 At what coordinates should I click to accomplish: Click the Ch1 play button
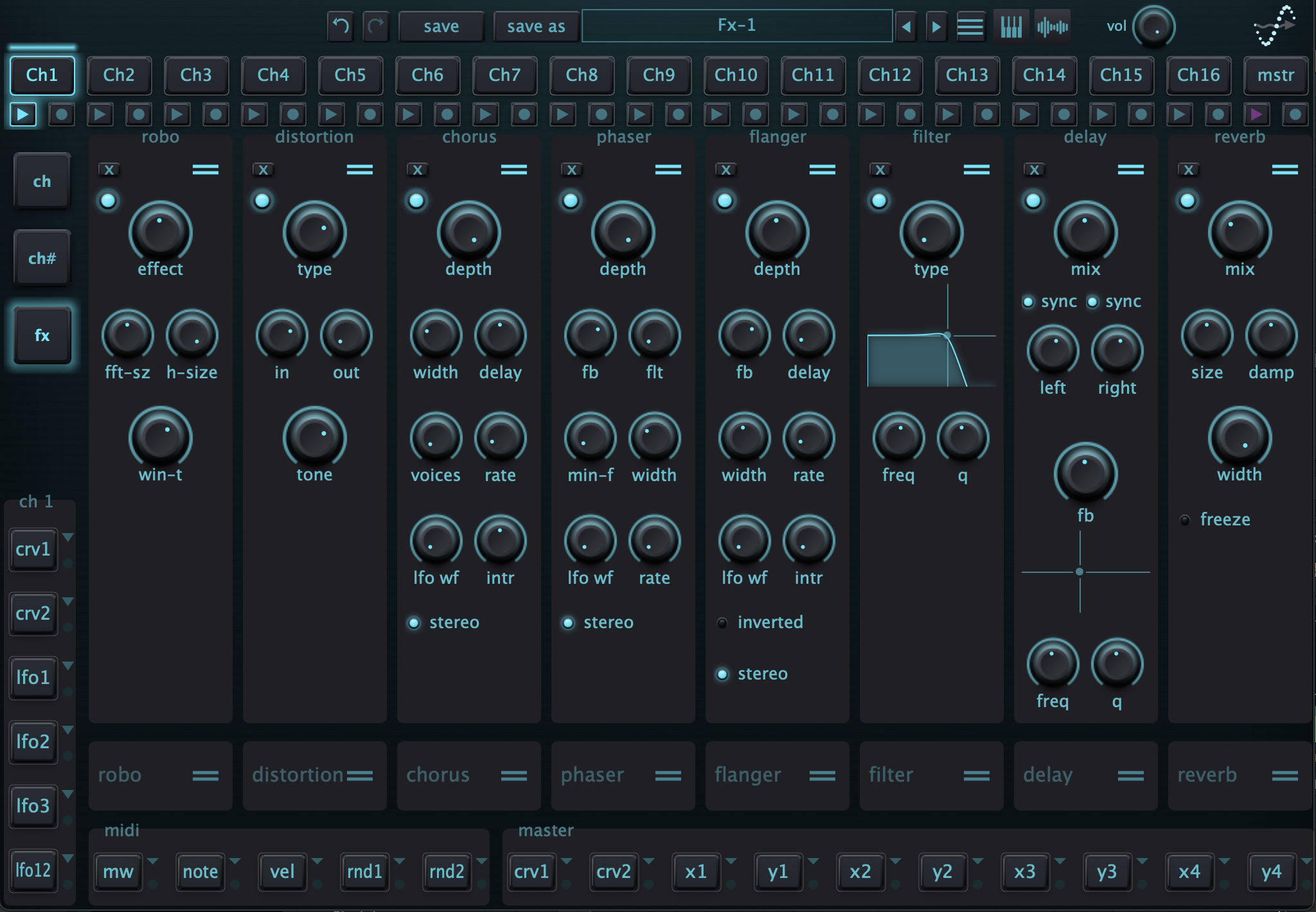[22, 114]
